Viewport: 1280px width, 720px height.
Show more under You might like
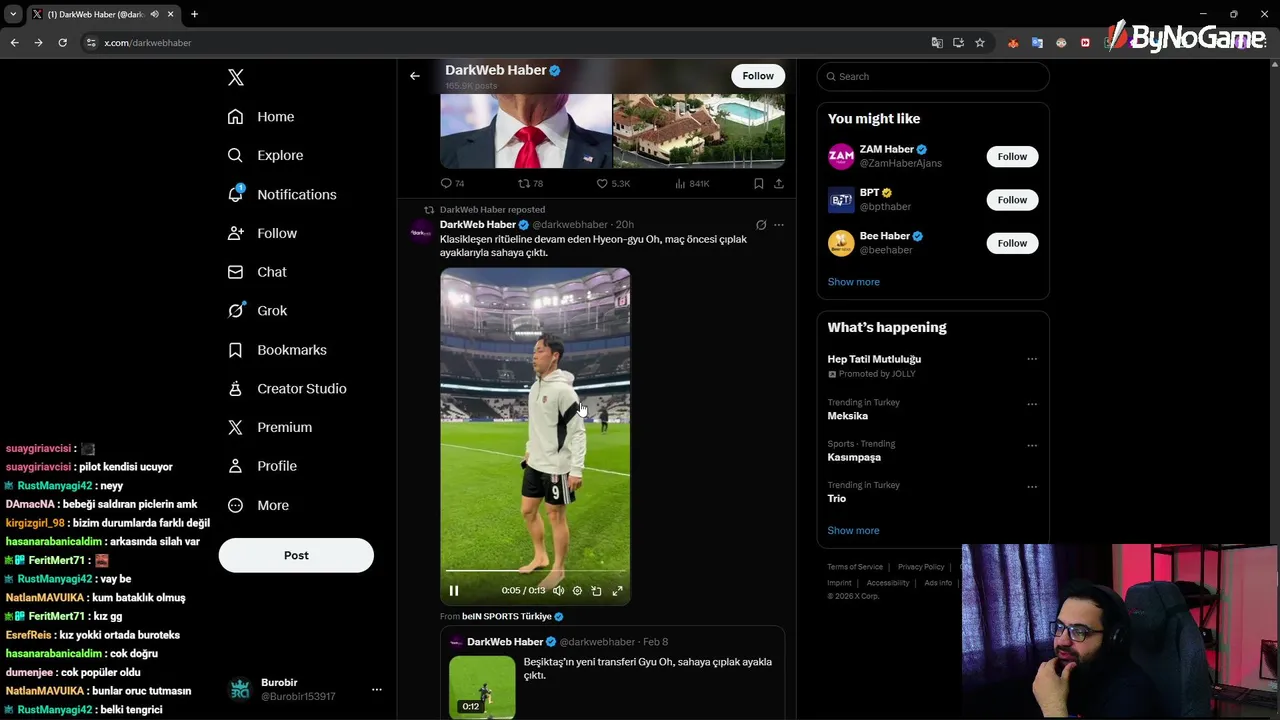[853, 282]
